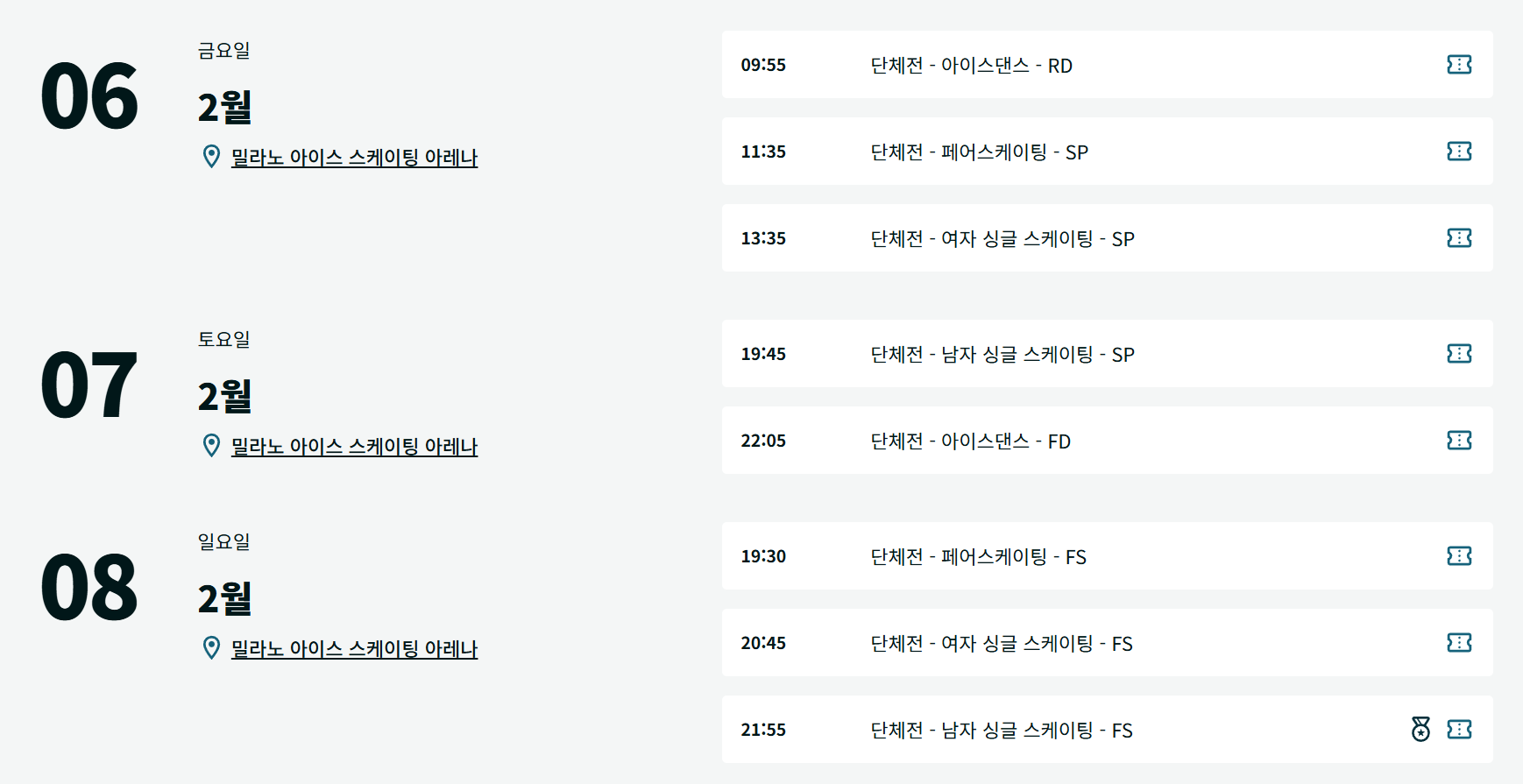
Task: Click ticket icon for 20:45 여자 싱글 FS
Action: point(1459,643)
